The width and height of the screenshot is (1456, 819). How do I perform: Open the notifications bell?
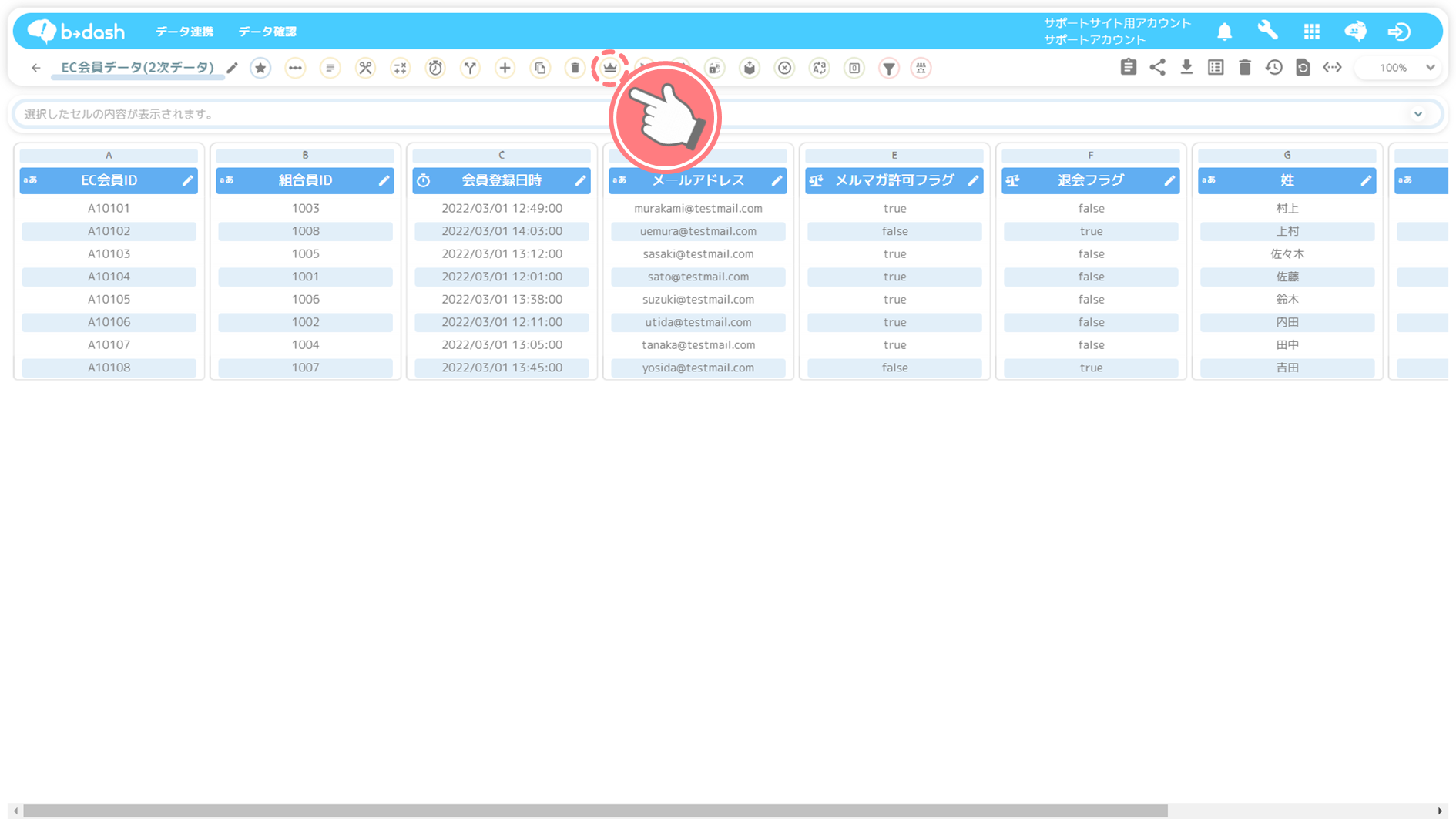point(1224,32)
